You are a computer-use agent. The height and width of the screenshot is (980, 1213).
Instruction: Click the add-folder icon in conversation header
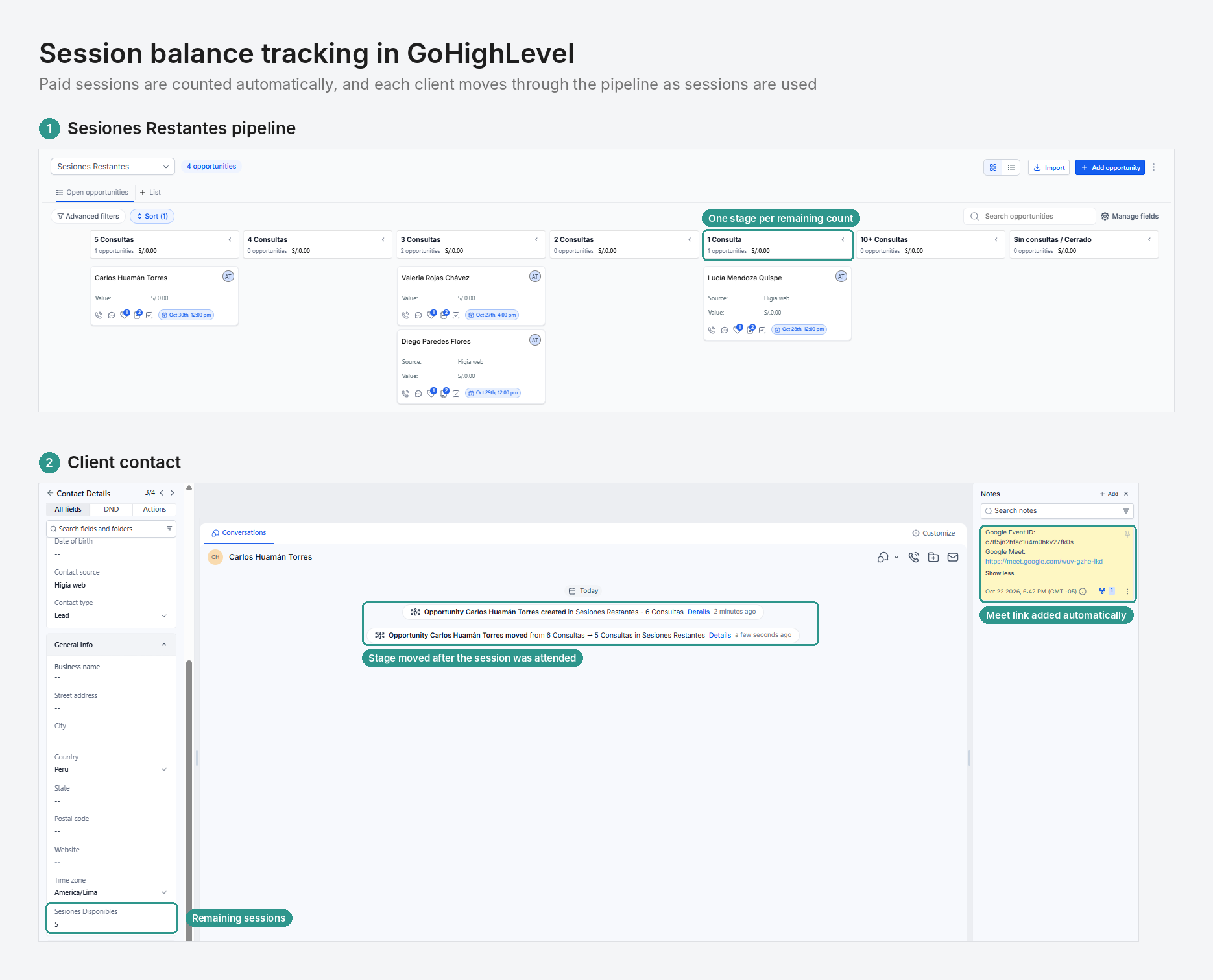click(x=933, y=557)
